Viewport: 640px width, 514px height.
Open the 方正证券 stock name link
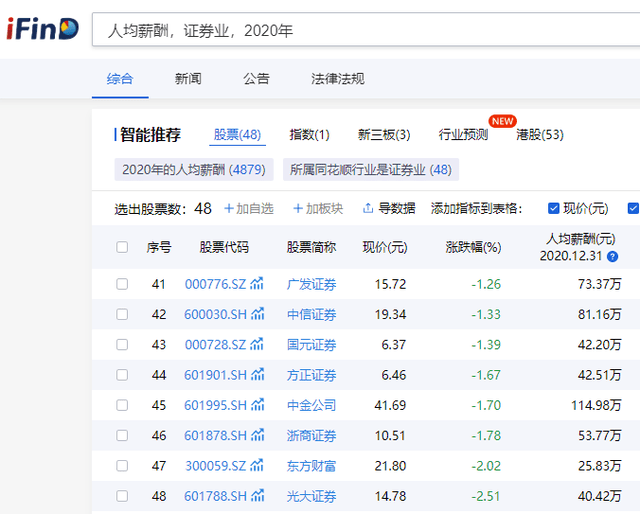click(x=311, y=374)
